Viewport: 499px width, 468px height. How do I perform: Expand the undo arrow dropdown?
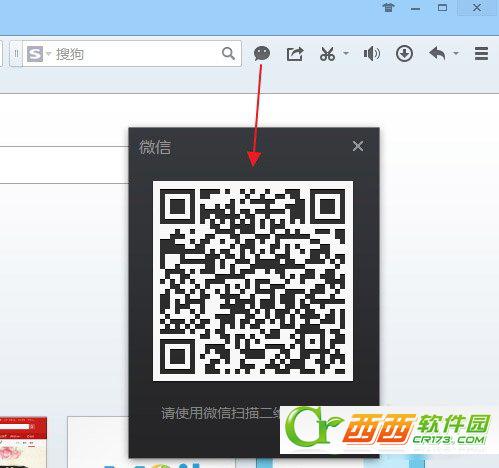tap(456, 53)
